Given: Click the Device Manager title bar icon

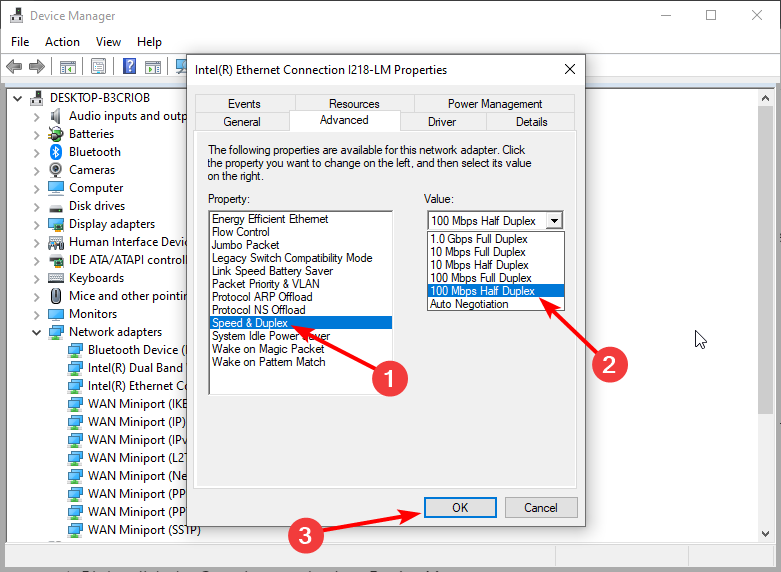Looking at the screenshot, I should coord(16,15).
